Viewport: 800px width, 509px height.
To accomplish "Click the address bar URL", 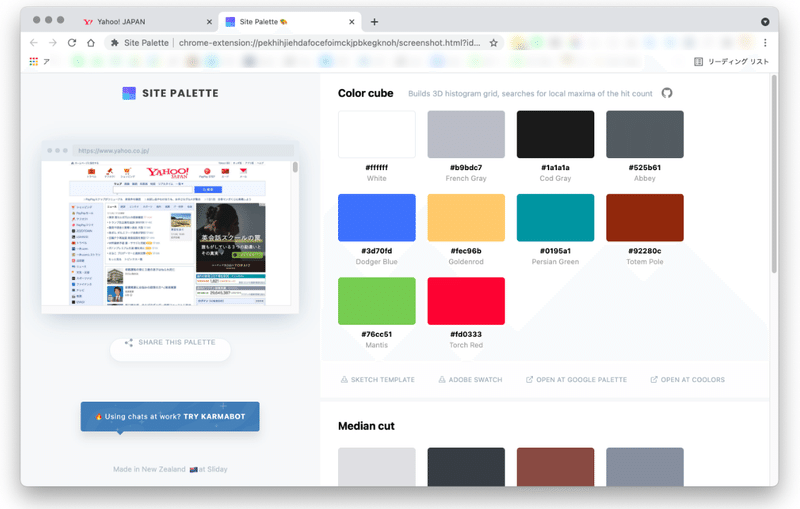I will click(x=329, y=43).
